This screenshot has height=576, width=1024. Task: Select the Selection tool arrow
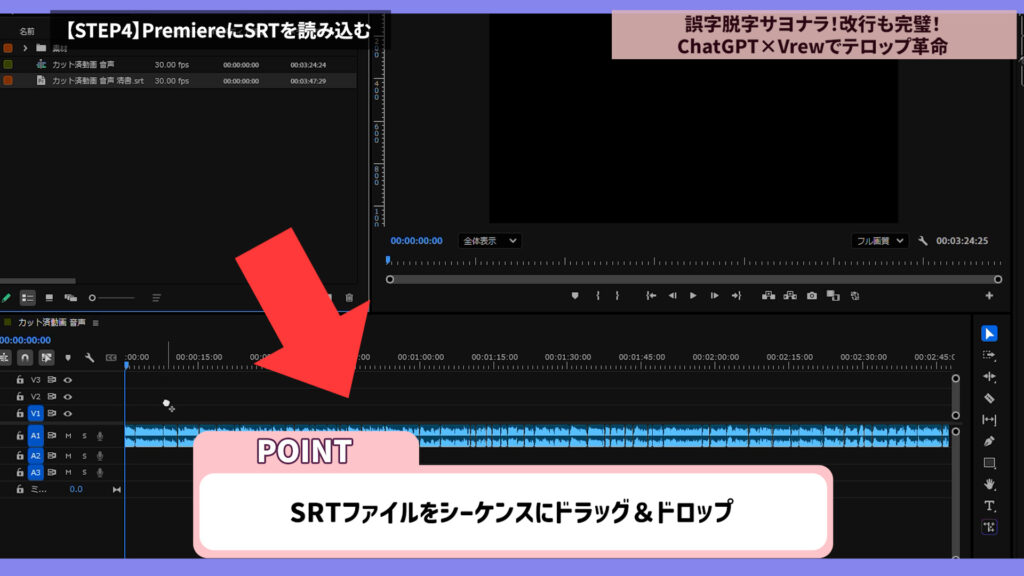pos(989,334)
